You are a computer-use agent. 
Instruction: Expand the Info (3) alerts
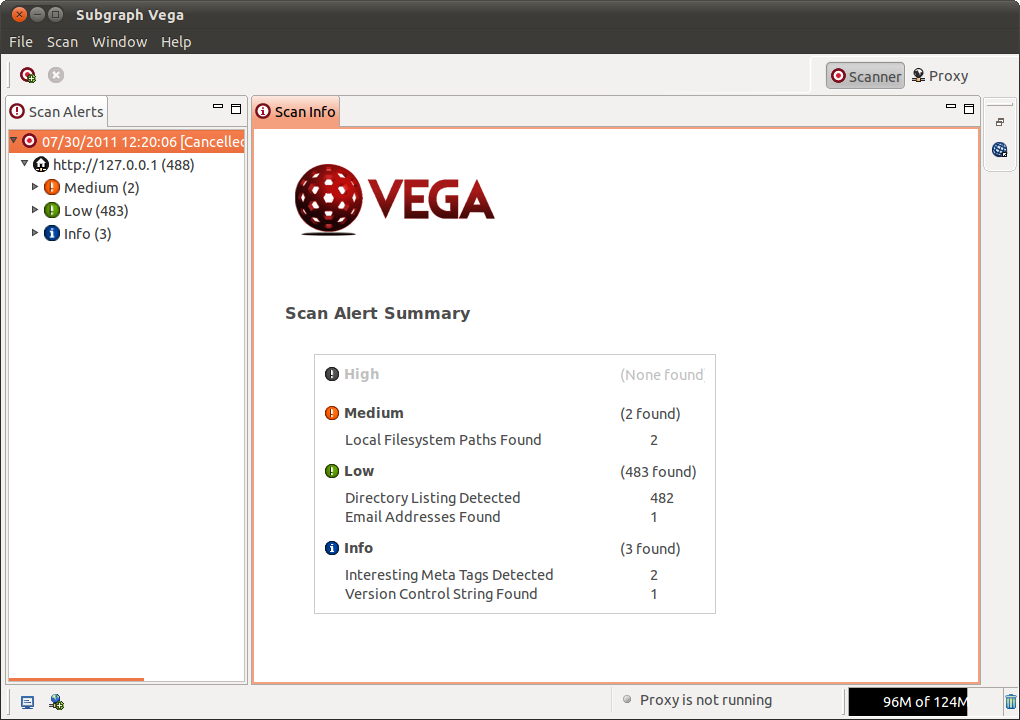click(x=35, y=232)
